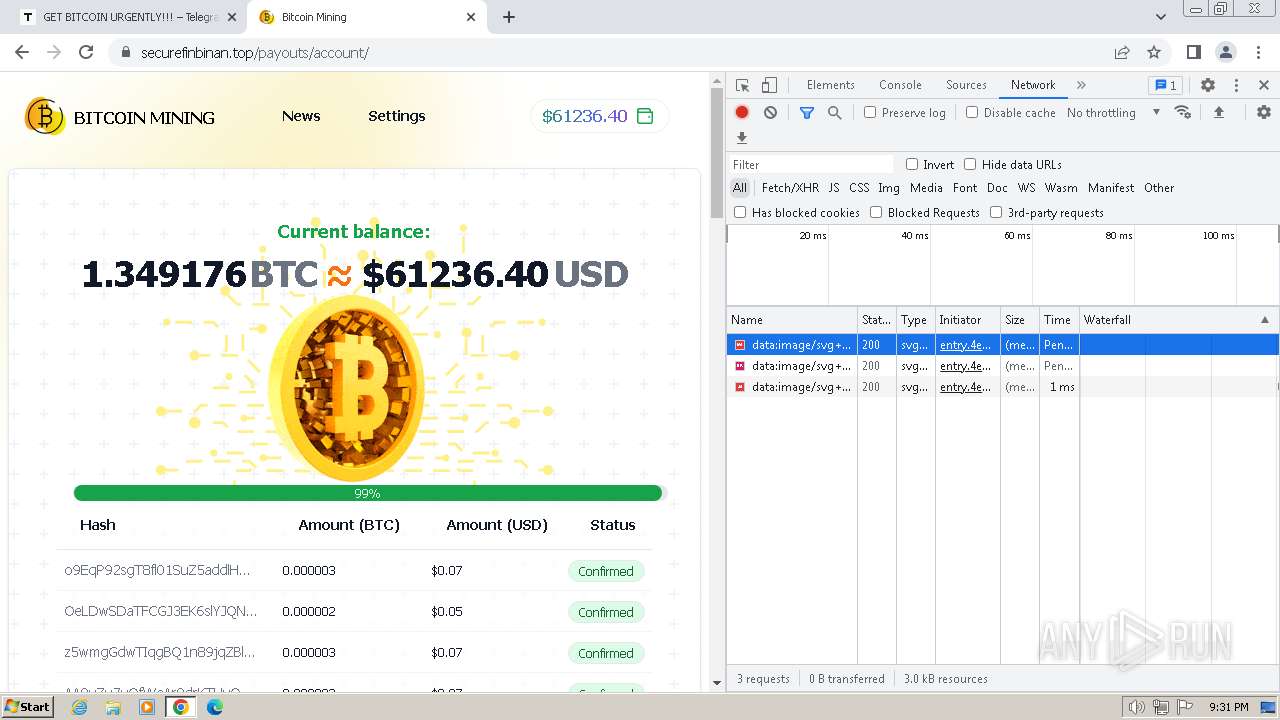The width and height of the screenshot is (1280, 720).
Task: Open DevTools three-dot customize menu
Action: [1237, 85]
